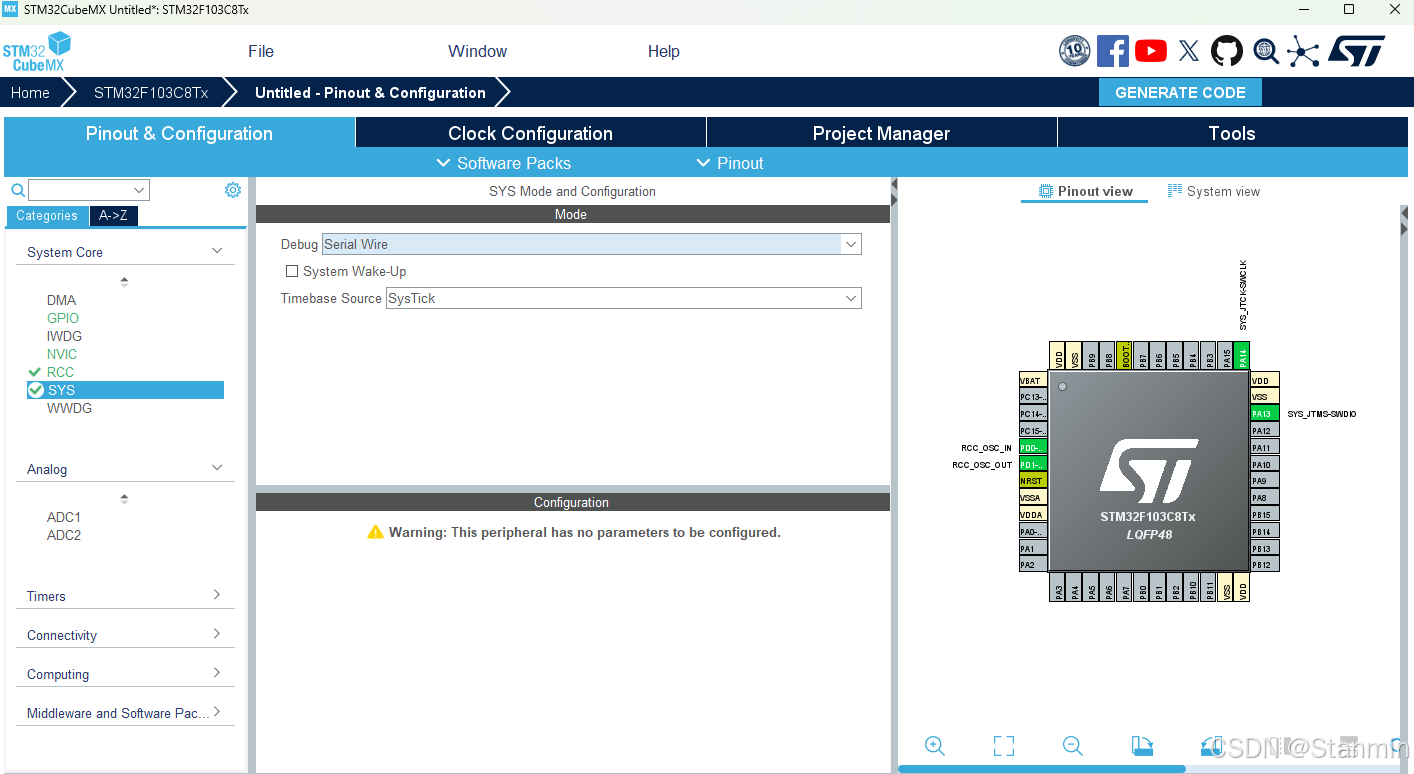Image resolution: width=1414 pixels, height=774 pixels.
Task: Click the ST network star icon
Action: coord(1303,51)
